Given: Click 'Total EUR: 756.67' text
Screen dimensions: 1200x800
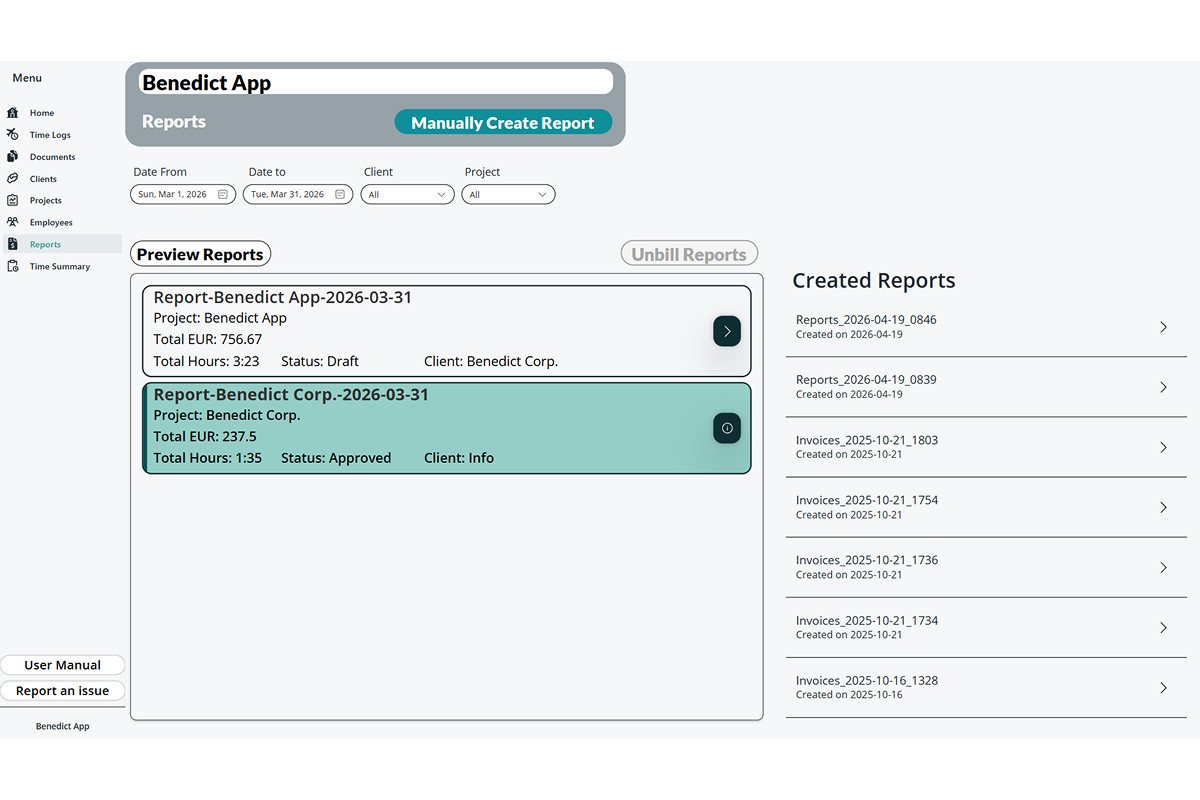Looking at the screenshot, I should click(208, 339).
